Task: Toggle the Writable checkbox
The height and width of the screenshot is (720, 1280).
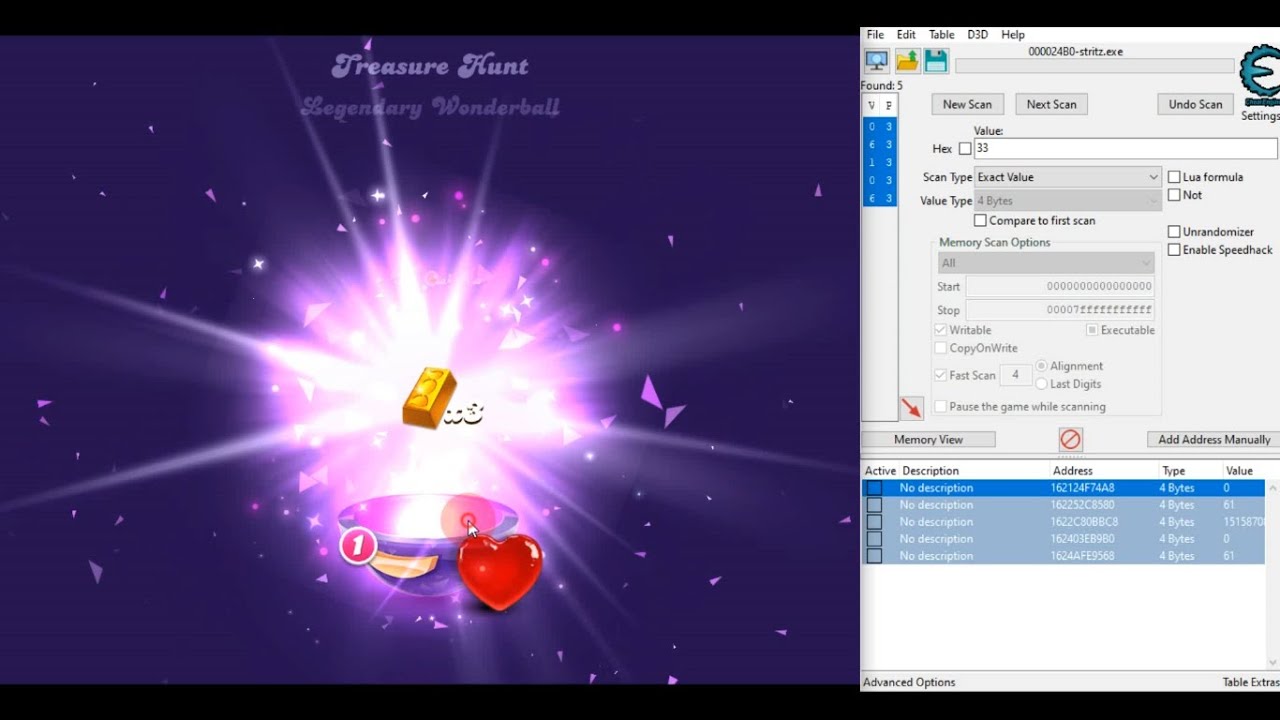Action: (941, 330)
